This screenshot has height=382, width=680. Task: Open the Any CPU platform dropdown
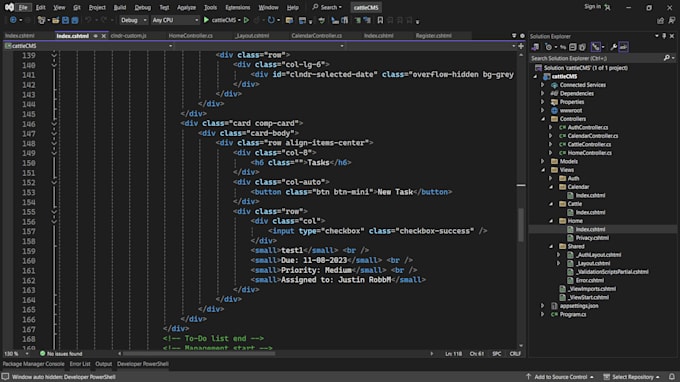(x=175, y=20)
